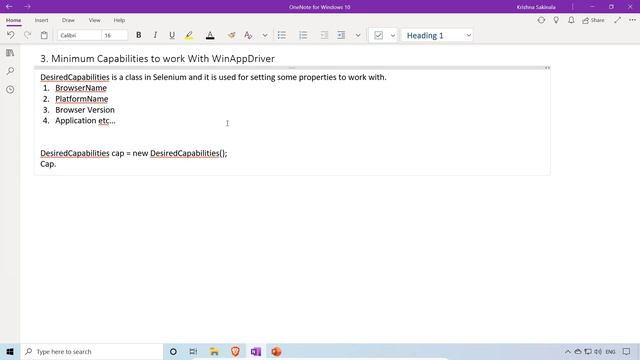
Task: Open File Explorer from the taskbar
Action: click(214, 351)
